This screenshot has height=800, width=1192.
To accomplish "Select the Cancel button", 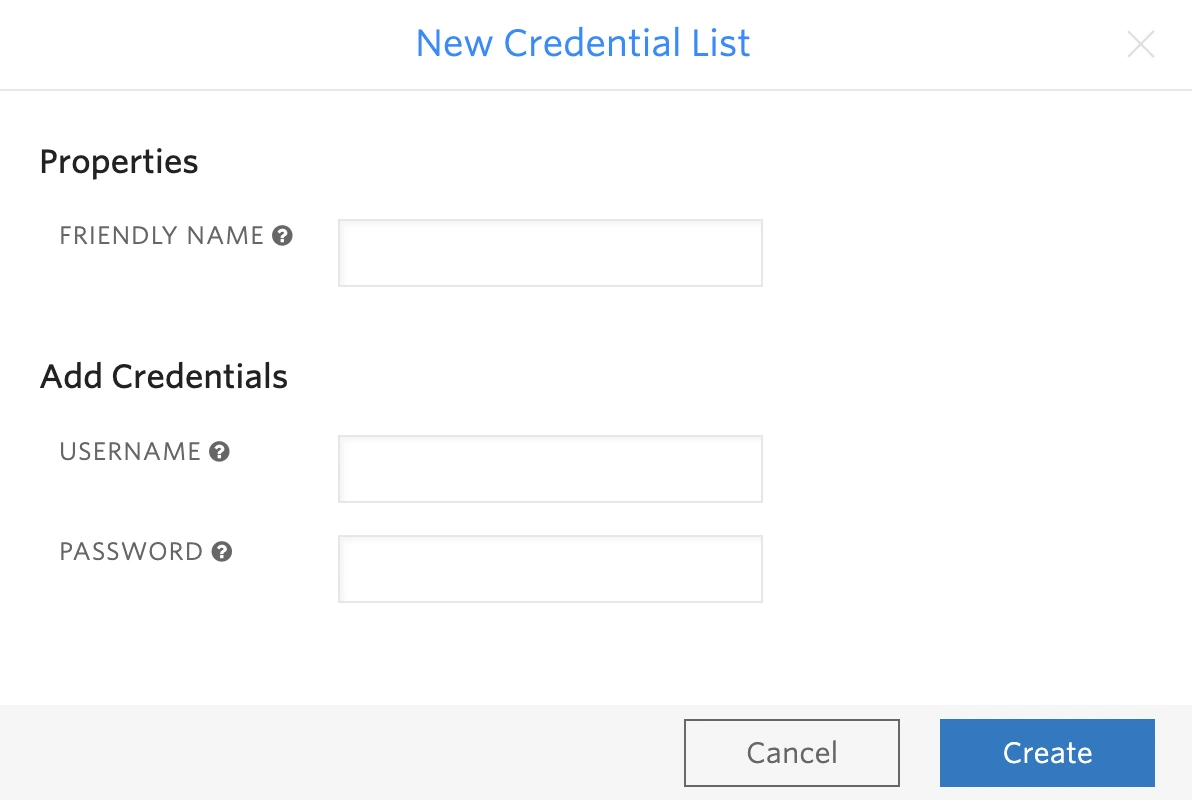I will pos(791,752).
